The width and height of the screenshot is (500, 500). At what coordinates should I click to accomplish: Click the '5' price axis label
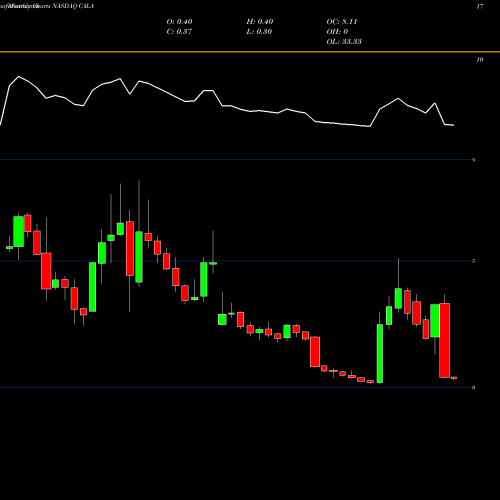click(473, 261)
